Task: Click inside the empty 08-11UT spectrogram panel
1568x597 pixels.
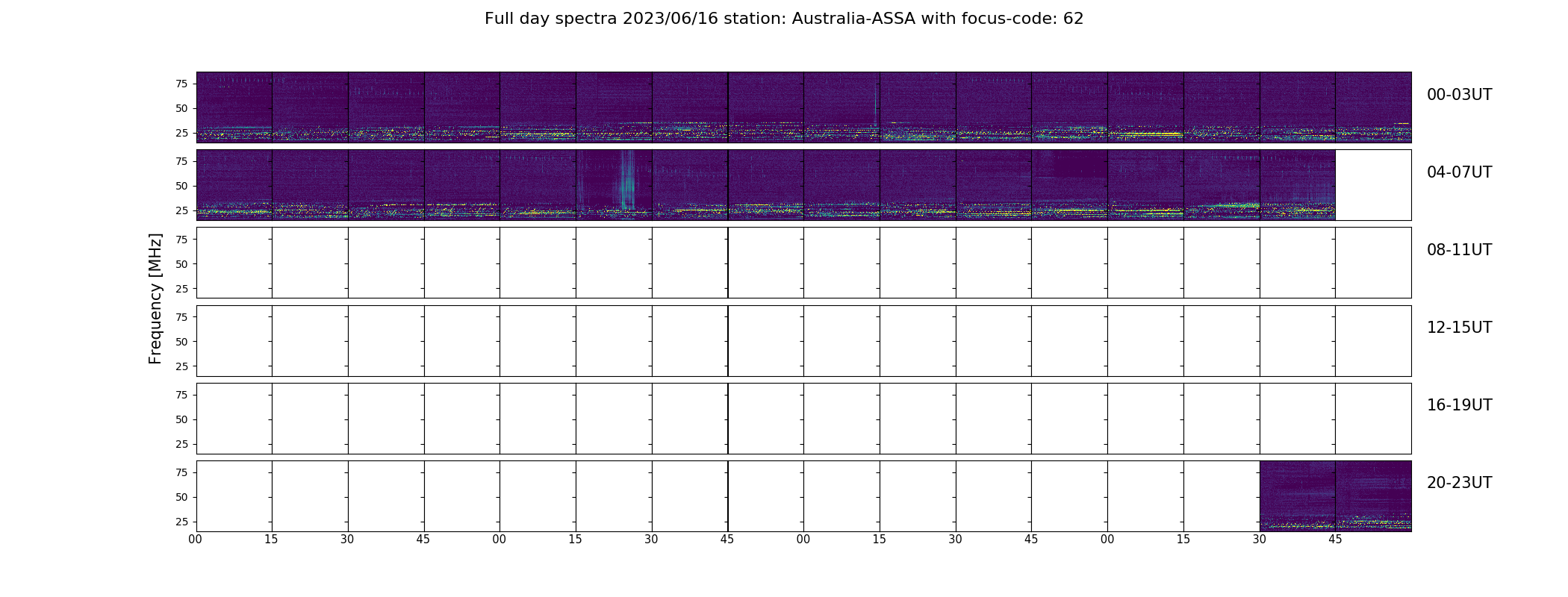Action: click(803, 263)
